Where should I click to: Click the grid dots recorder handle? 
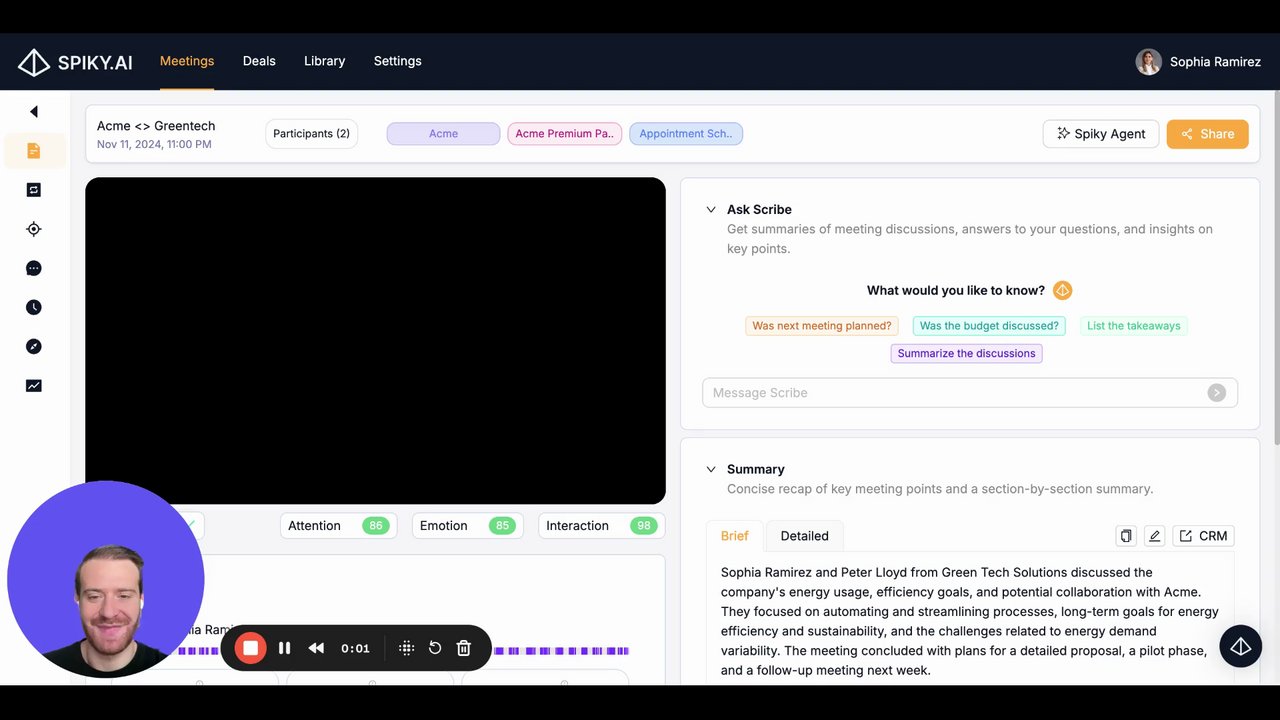pos(406,648)
